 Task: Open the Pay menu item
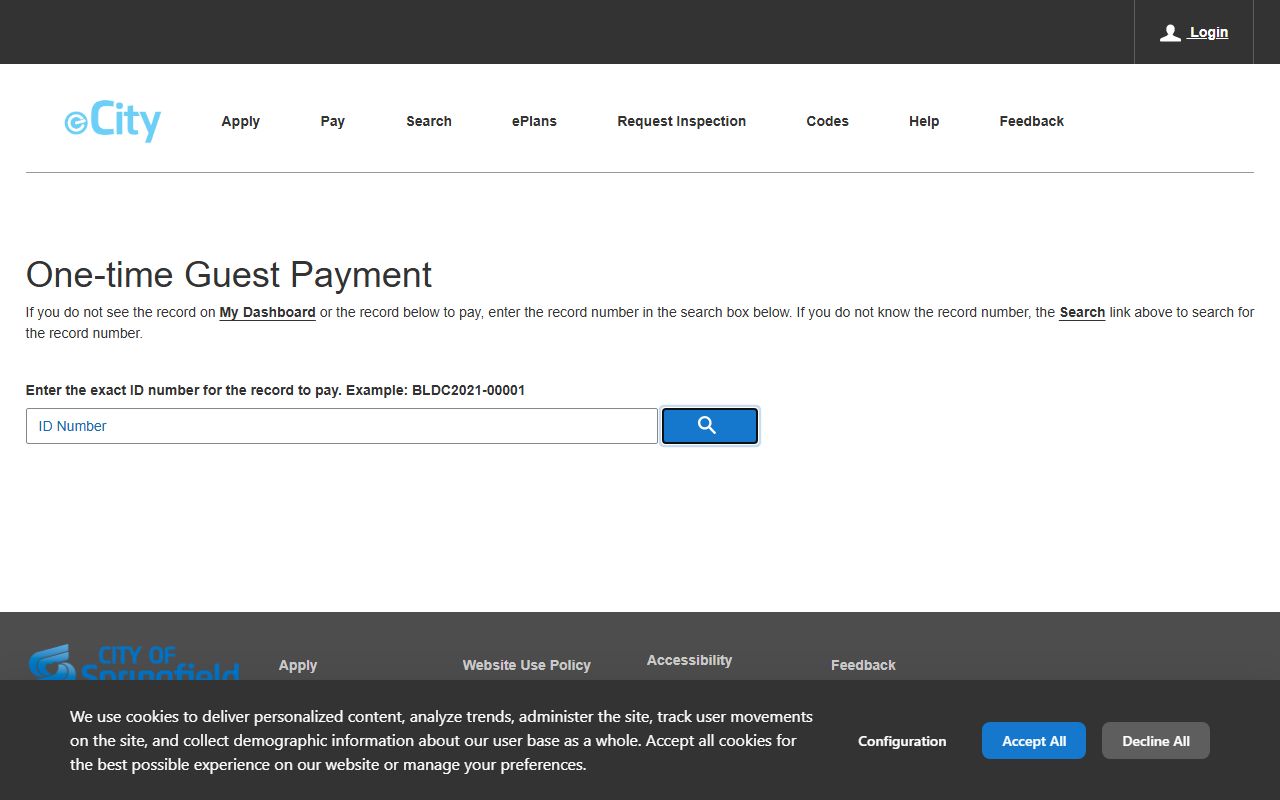[332, 121]
